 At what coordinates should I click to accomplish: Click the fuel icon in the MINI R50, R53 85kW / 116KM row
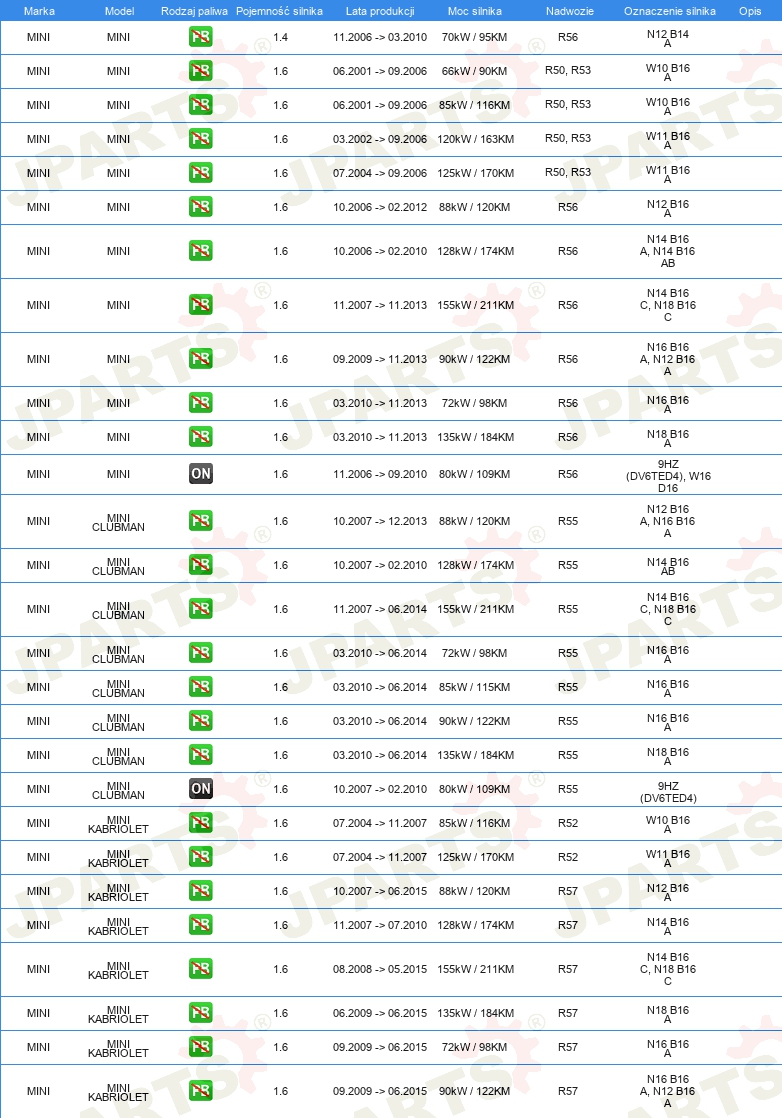200,105
